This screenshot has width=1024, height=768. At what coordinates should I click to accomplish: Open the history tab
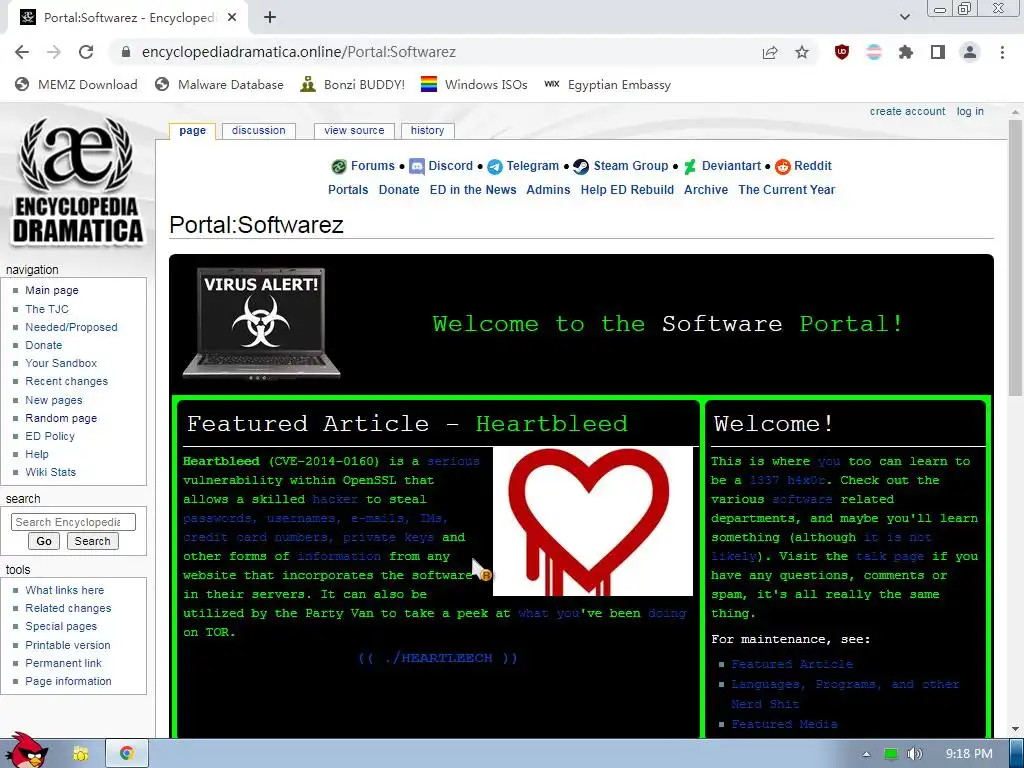[427, 131]
